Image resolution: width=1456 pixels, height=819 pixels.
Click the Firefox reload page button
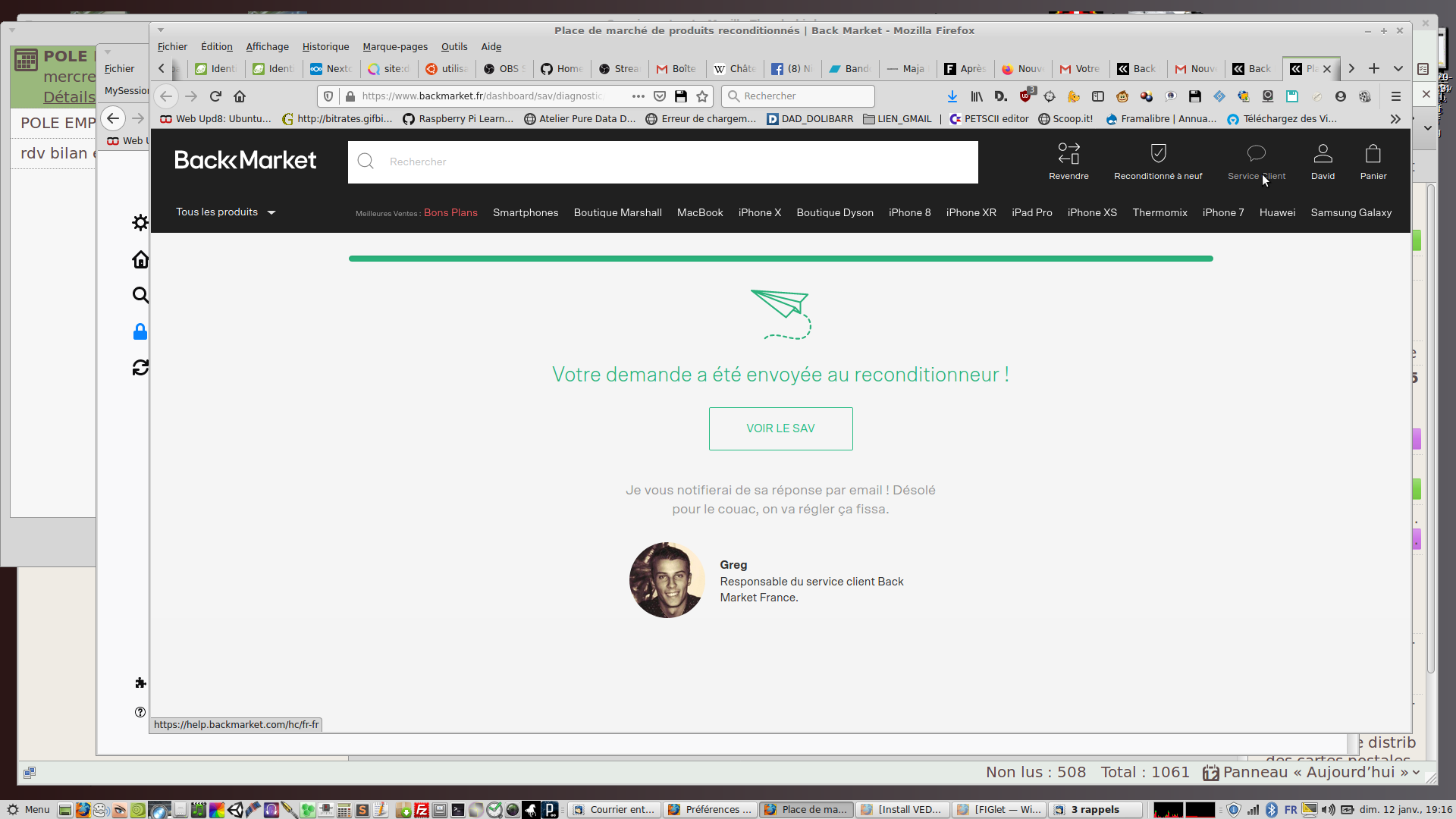point(215,96)
